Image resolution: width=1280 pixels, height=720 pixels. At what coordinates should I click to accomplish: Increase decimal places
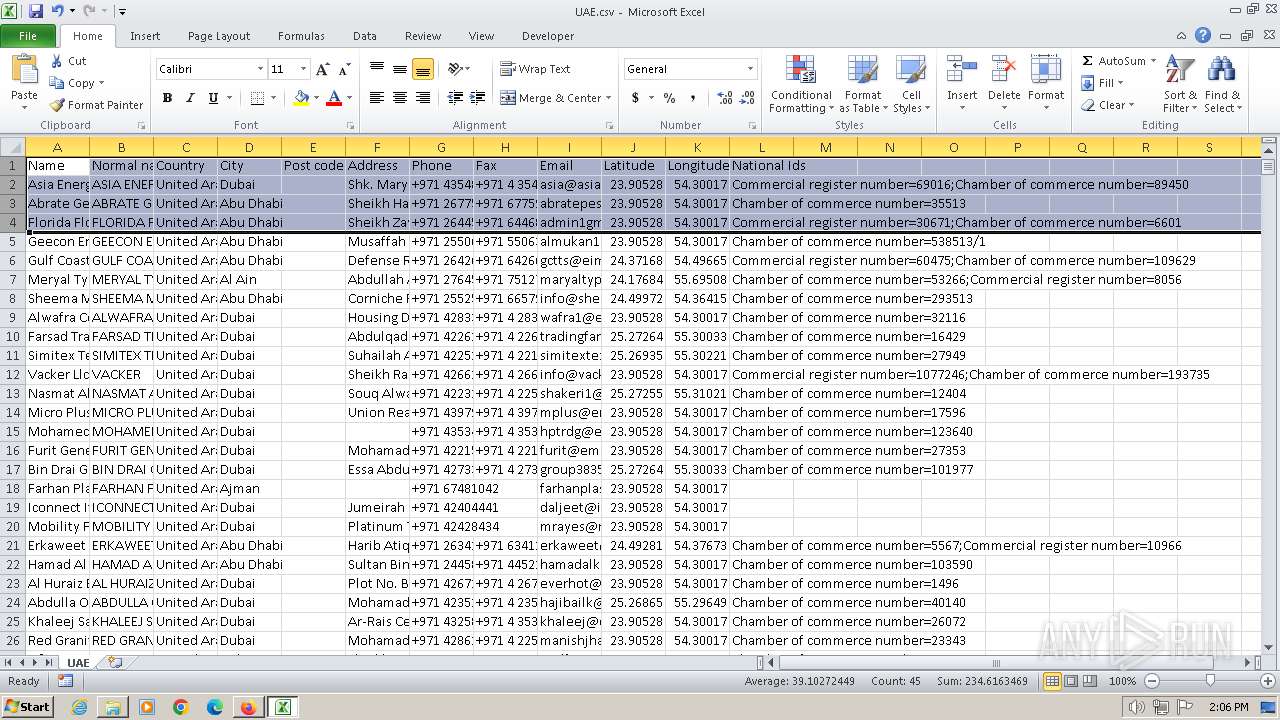pyautogui.click(x=725, y=98)
